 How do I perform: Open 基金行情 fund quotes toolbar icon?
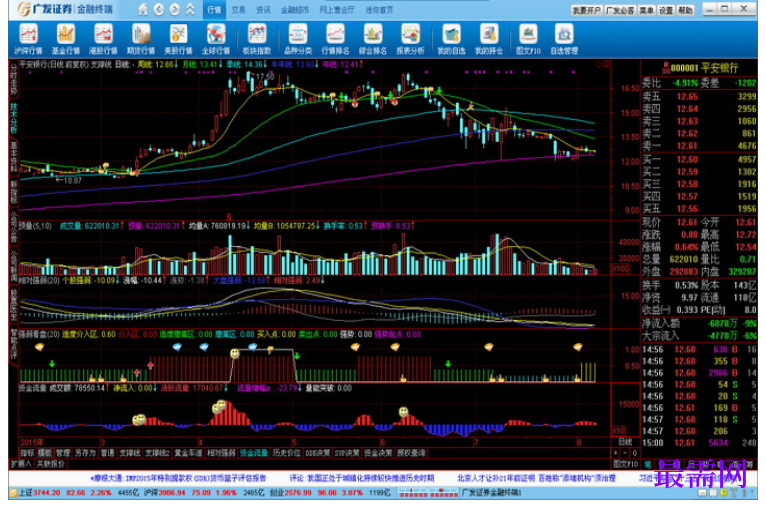pyautogui.click(x=65, y=39)
